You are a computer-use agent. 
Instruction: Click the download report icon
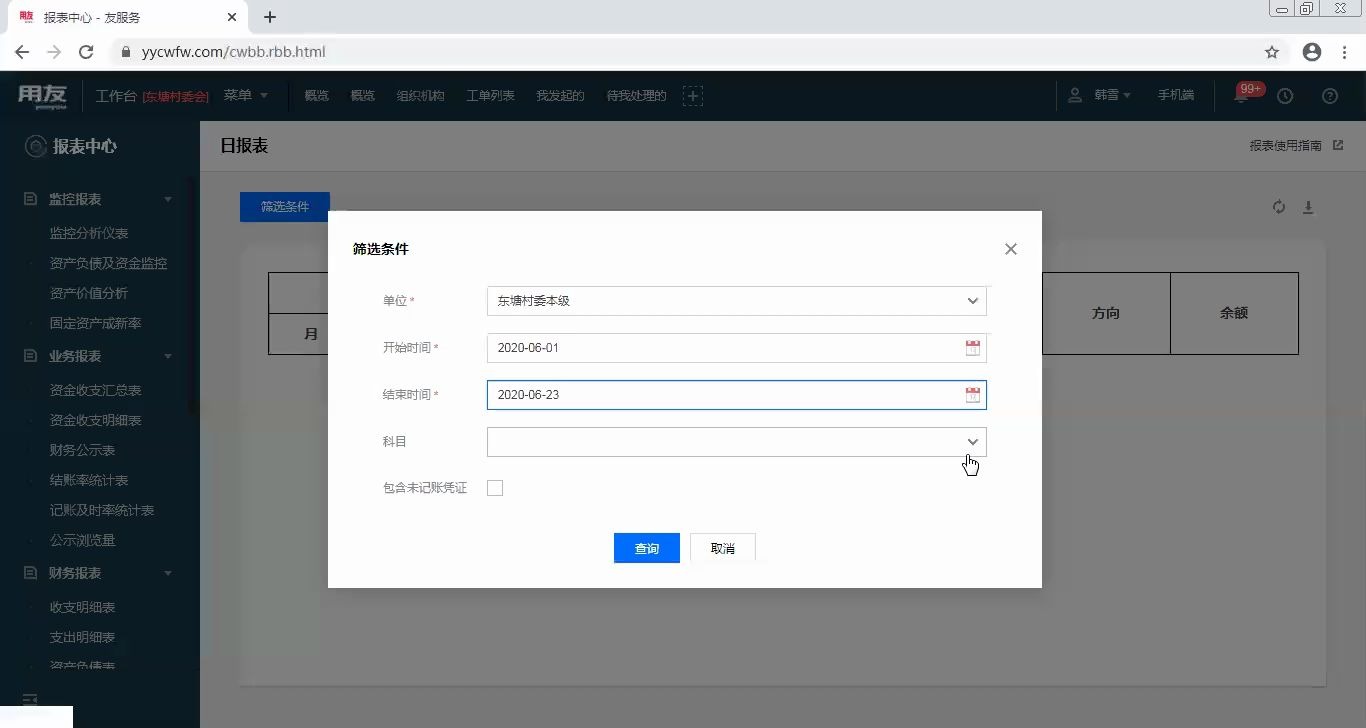point(1308,207)
